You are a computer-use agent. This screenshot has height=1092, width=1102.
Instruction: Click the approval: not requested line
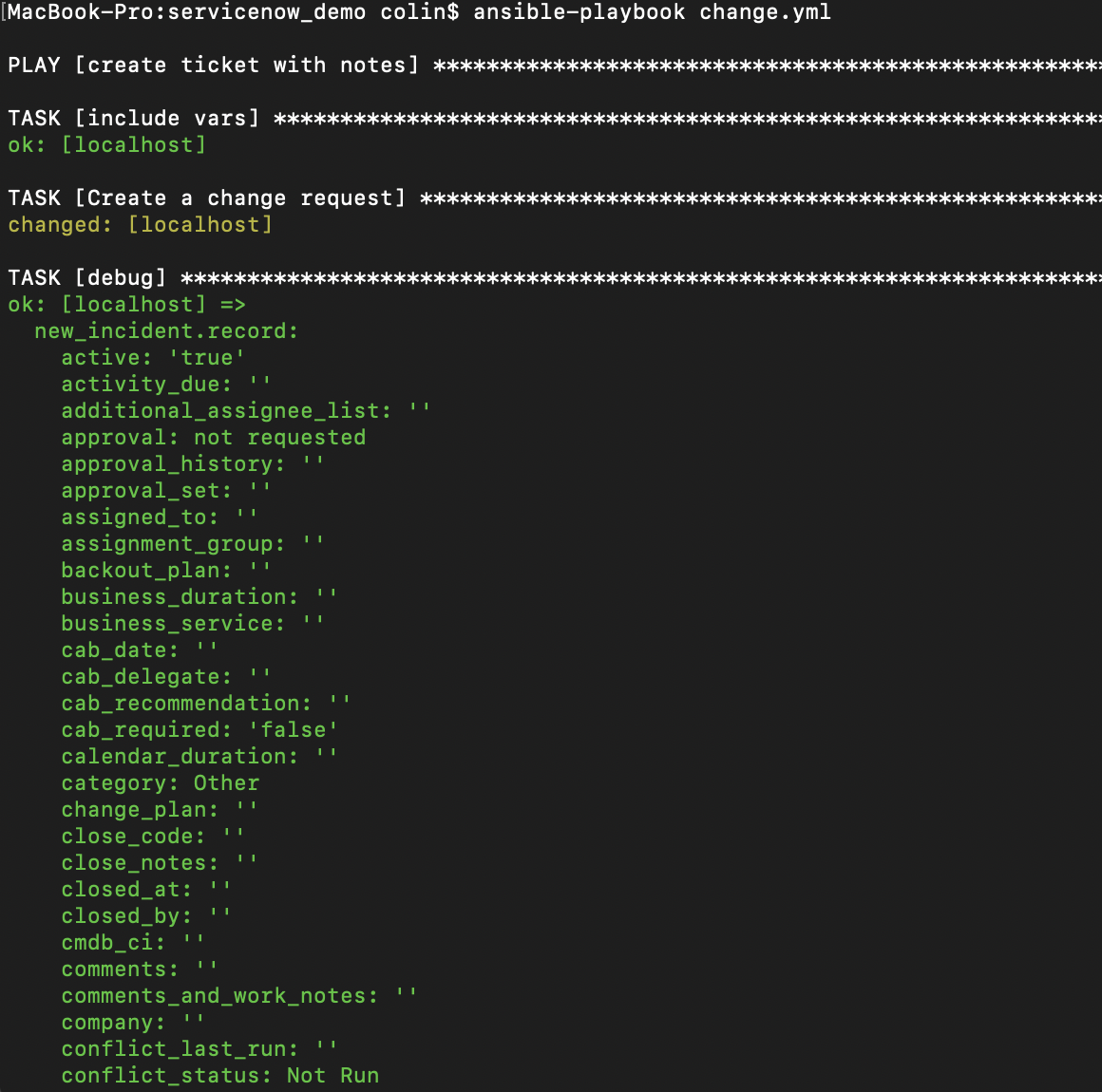213,438
